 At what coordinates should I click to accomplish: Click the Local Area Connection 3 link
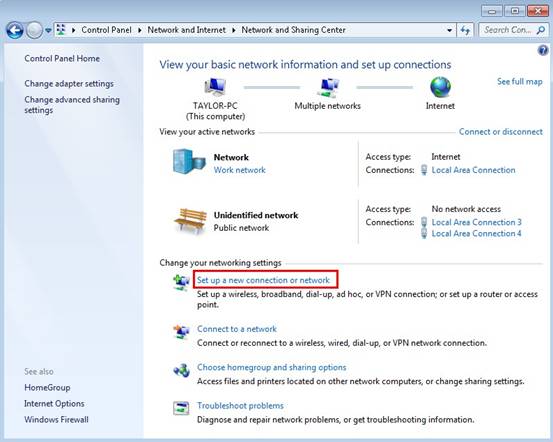[x=476, y=222]
